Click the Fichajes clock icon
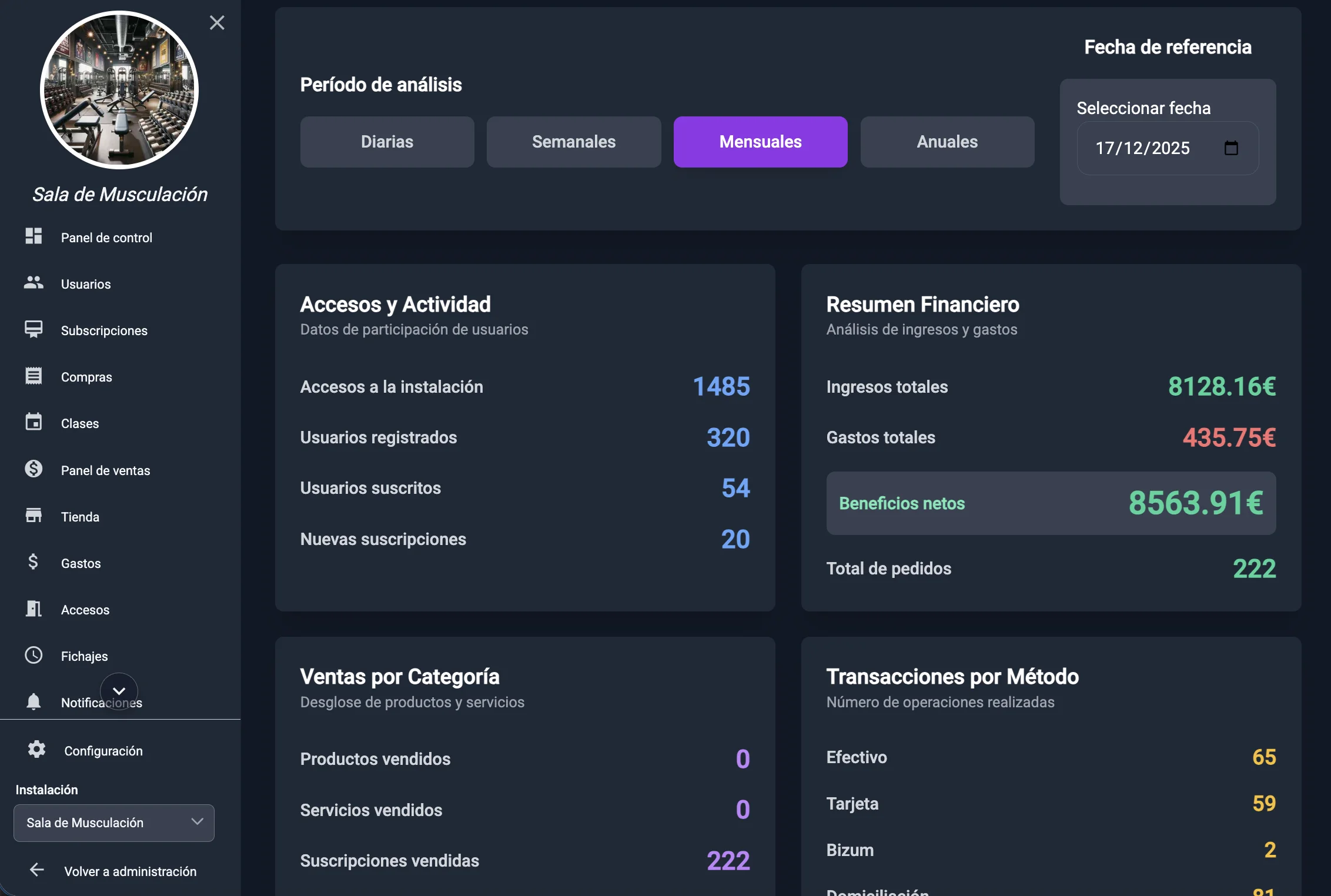The height and width of the screenshot is (896, 1331). (34, 655)
